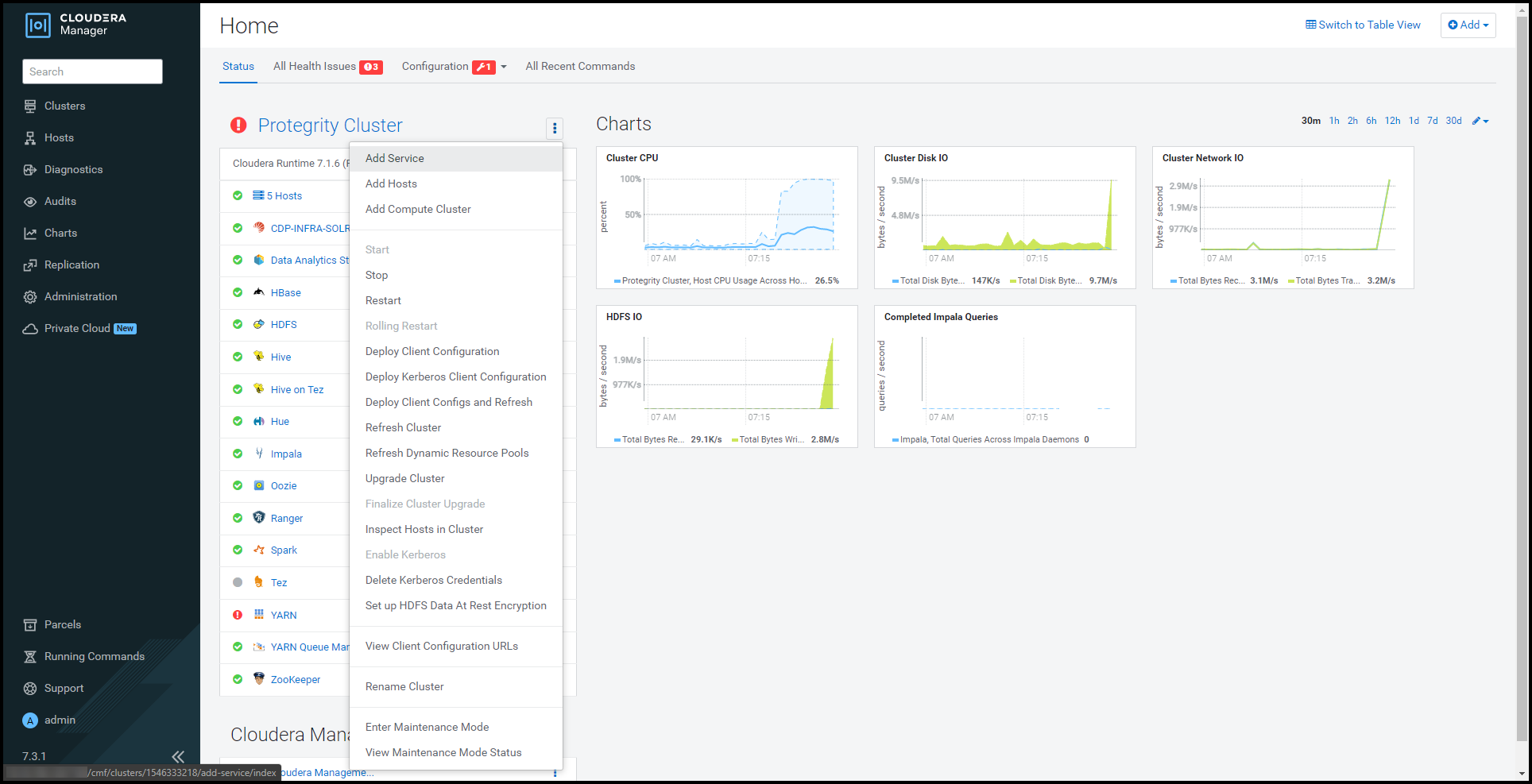Choose Enter Maintenance Mode menu item

pos(427,727)
